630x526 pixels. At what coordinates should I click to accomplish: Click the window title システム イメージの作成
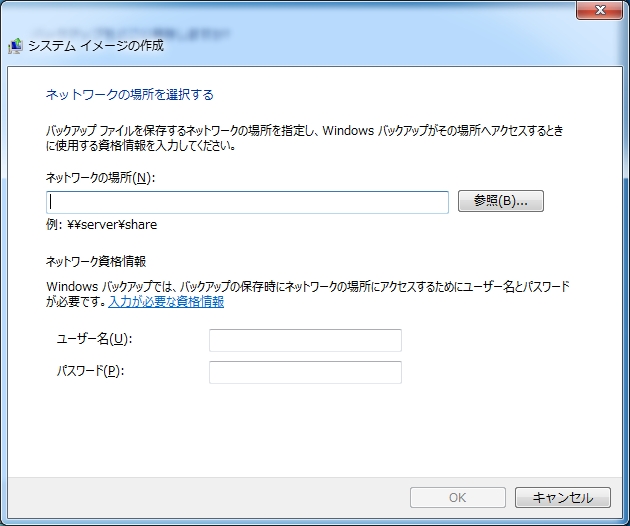96,46
